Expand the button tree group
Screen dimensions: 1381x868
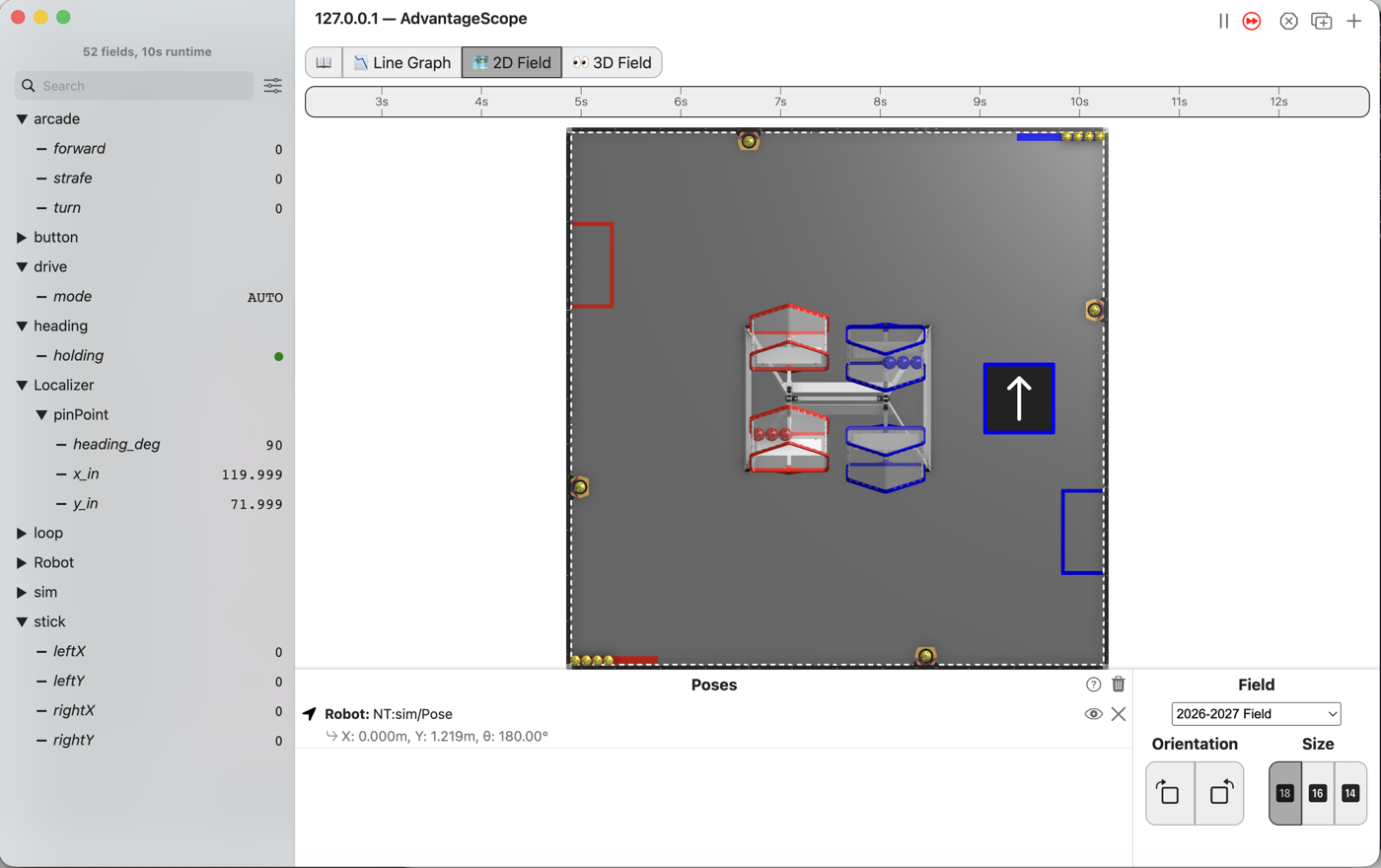tap(22, 237)
